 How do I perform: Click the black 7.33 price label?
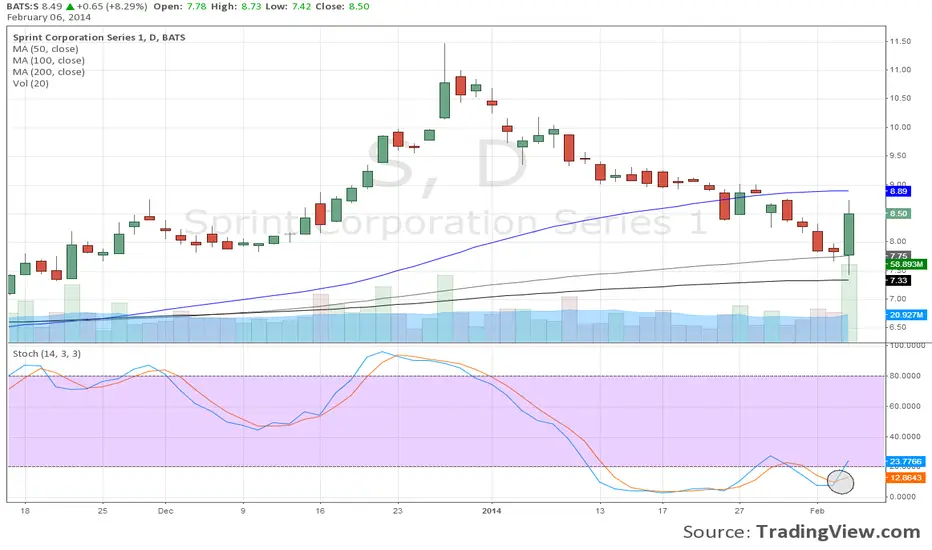[899, 280]
